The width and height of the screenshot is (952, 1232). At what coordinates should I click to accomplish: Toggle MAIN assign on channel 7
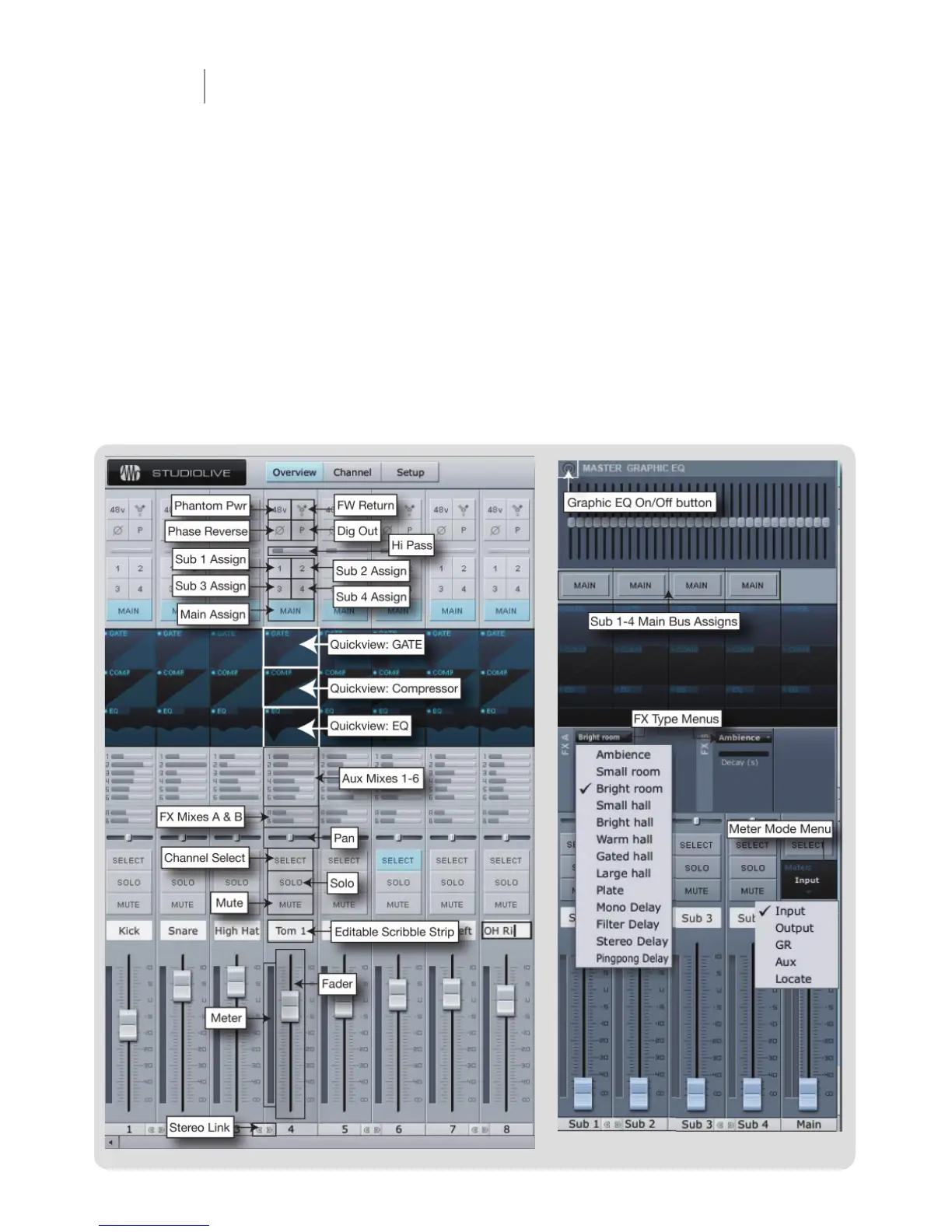[x=452, y=611]
